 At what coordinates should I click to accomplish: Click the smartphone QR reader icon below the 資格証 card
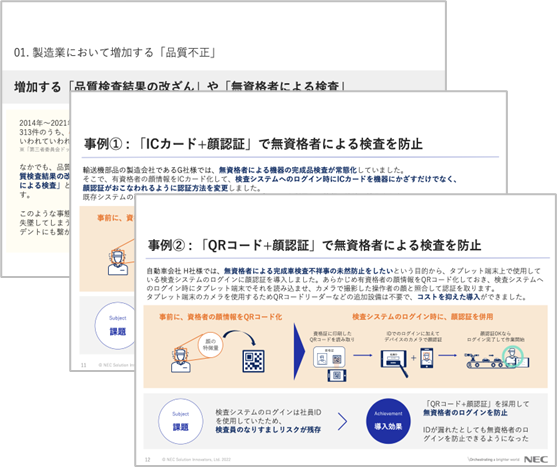pyautogui.click(x=337, y=375)
